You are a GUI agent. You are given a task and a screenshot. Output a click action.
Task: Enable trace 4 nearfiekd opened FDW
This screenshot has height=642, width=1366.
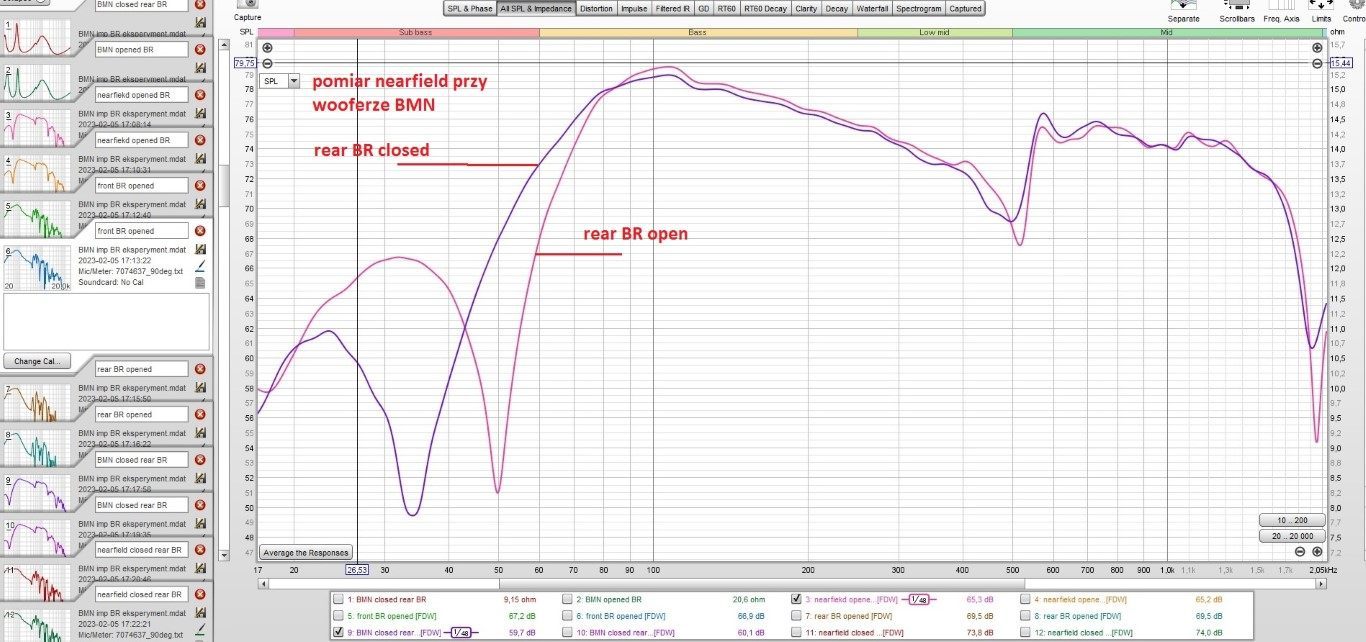point(1025,599)
